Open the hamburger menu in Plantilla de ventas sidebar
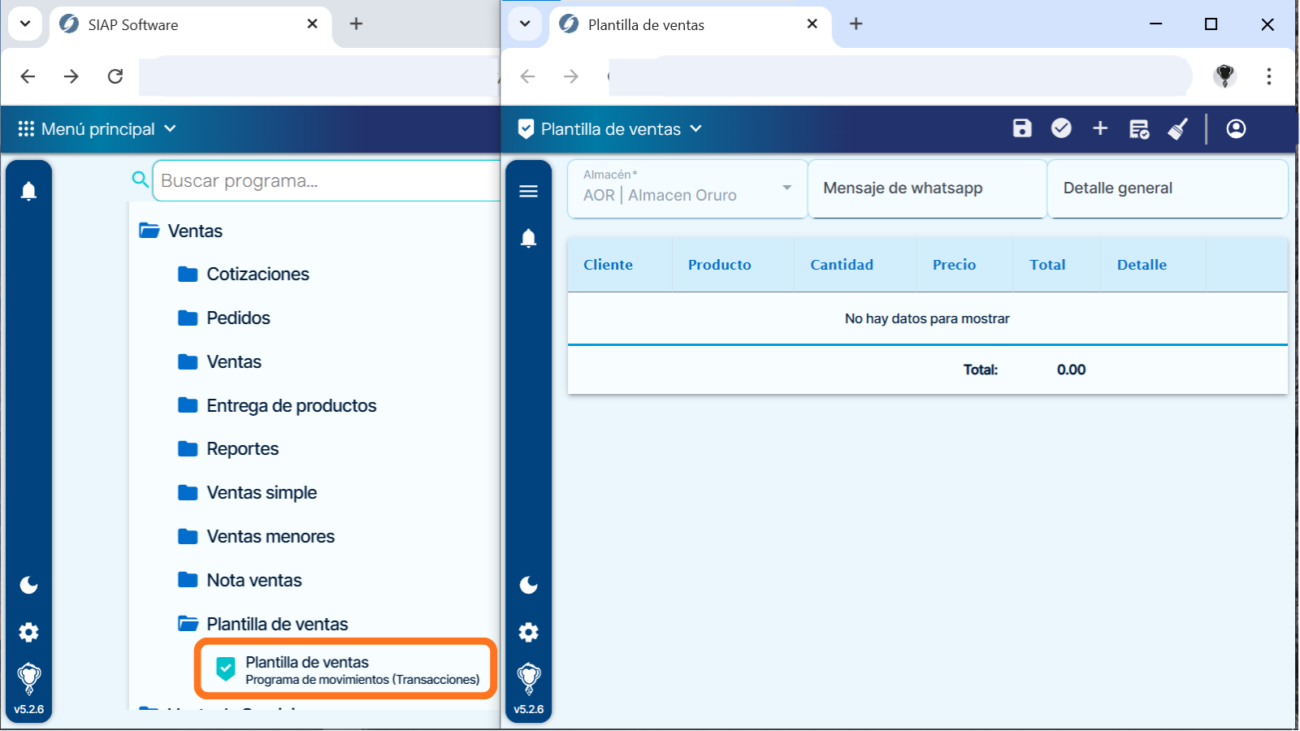 (x=529, y=191)
